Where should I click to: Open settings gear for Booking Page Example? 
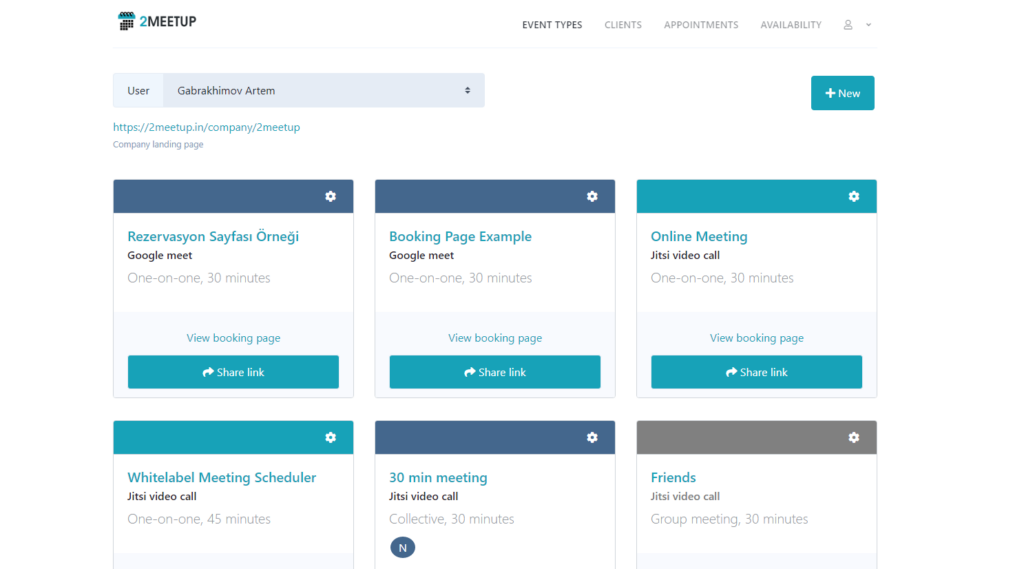(x=592, y=196)
